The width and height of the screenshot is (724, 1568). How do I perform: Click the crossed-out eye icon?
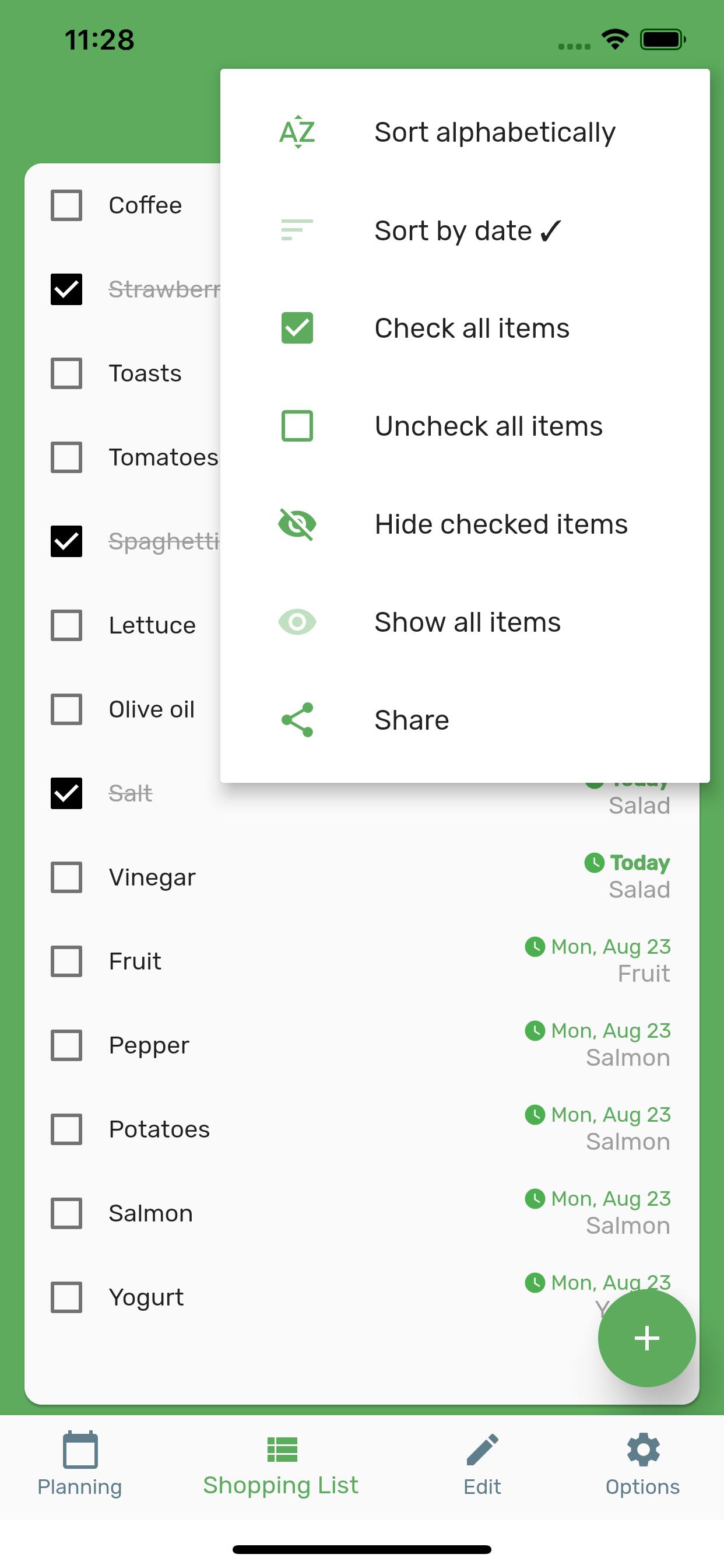(x=297, y=524)
